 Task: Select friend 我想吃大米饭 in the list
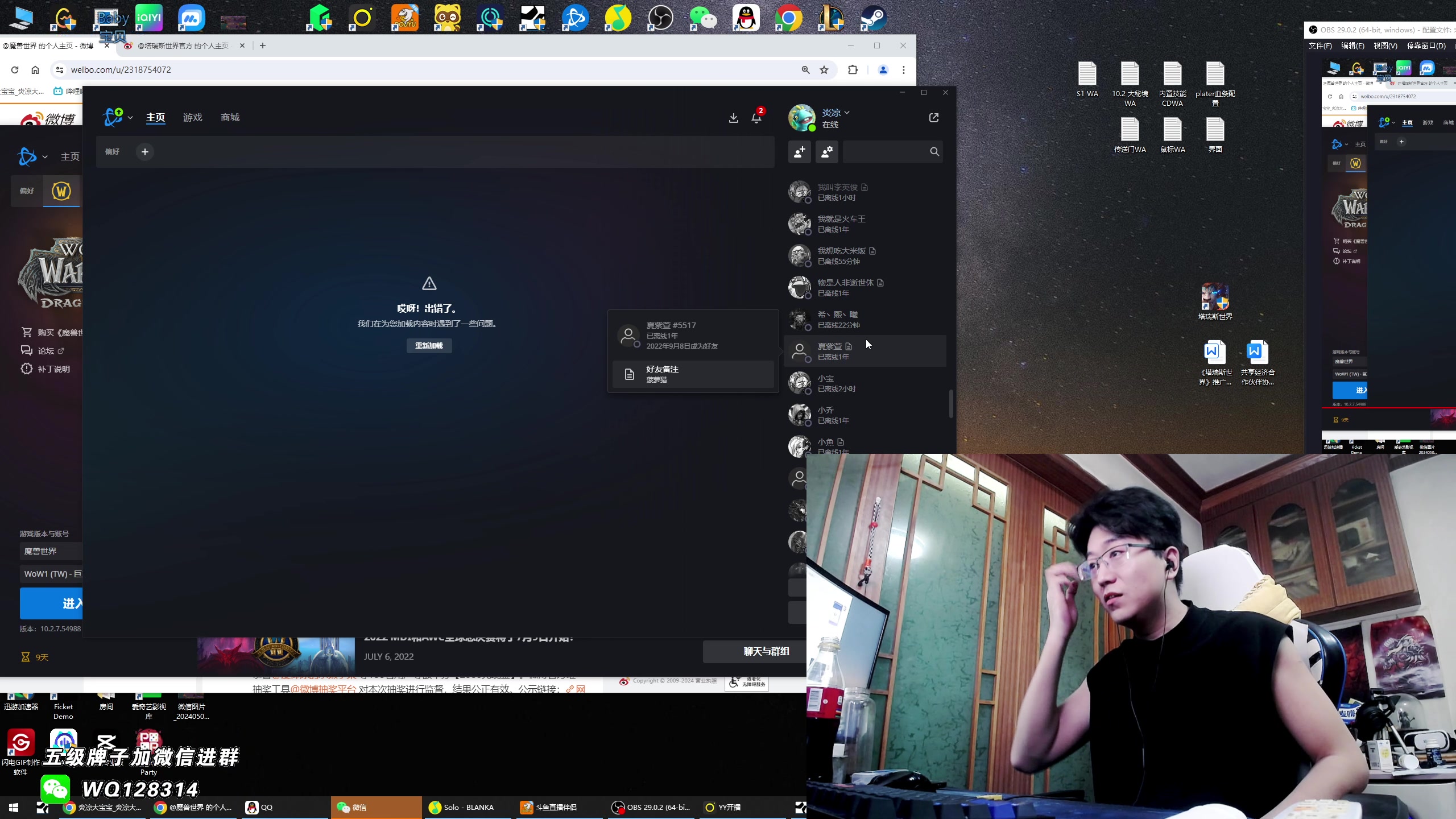[x=865, y=256]
